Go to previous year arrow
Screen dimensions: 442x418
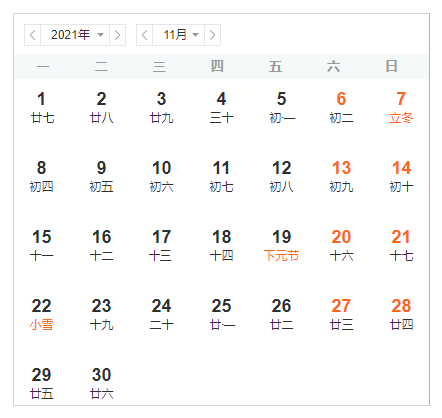click(x=33, y=35)
